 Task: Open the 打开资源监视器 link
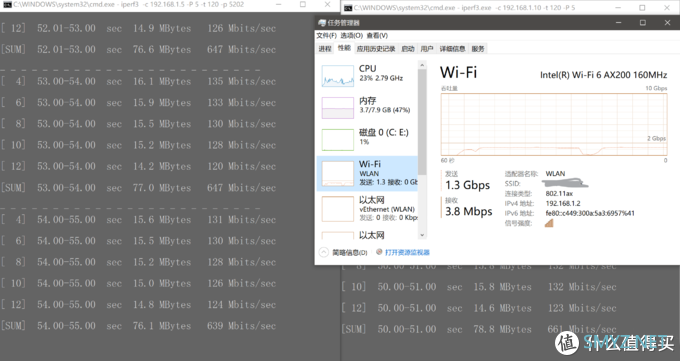[x=407, y=252]
